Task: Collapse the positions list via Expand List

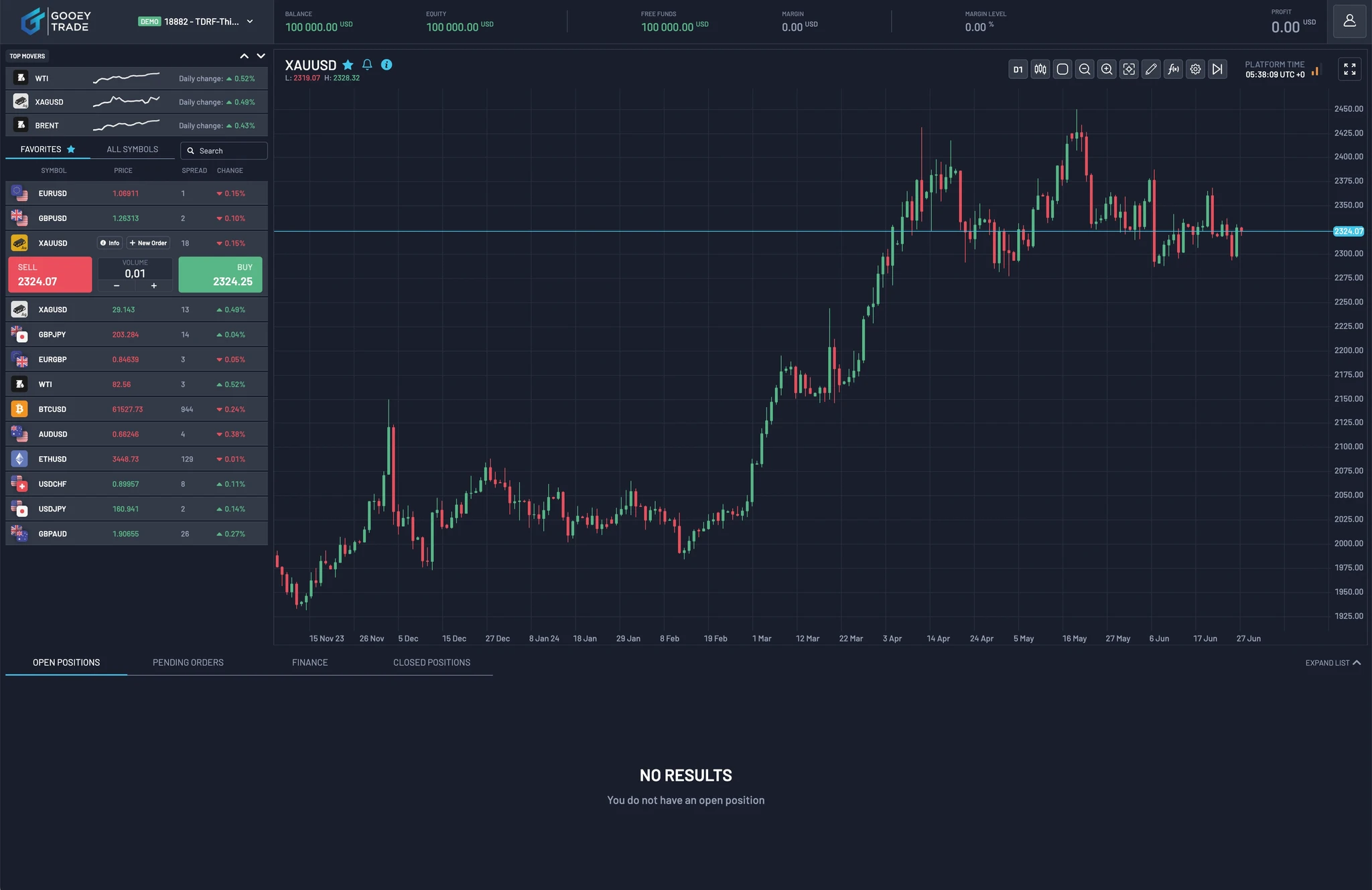Action: coord(1332,662)
